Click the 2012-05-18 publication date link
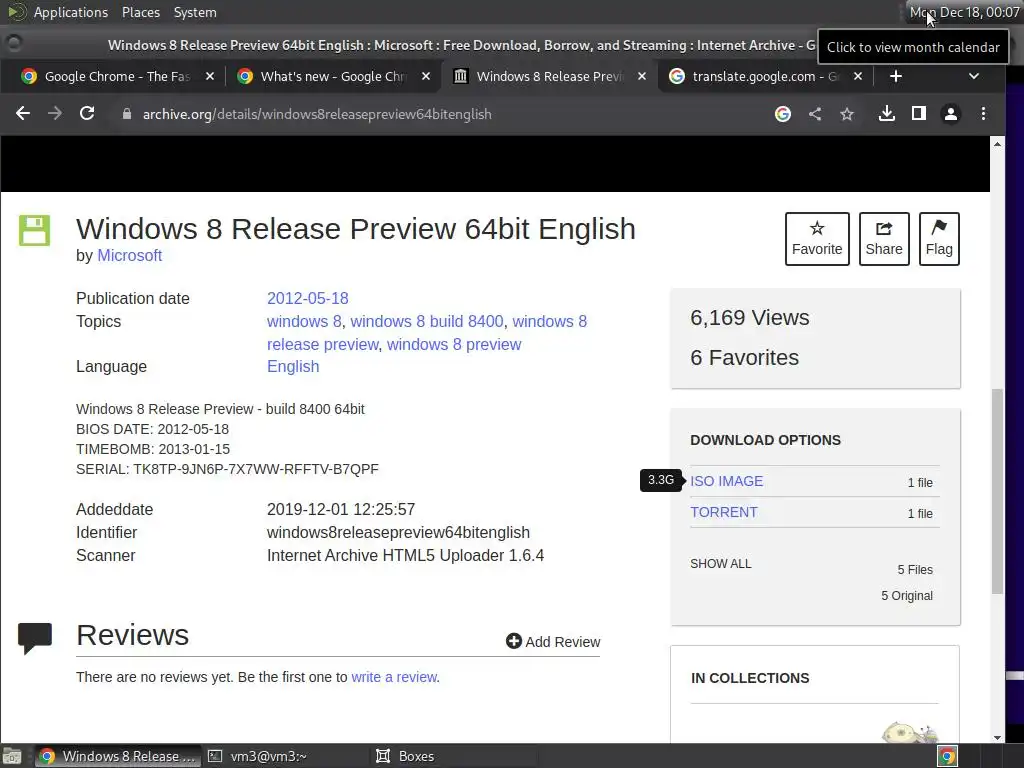 pyautogui.click(x=308, y=298)
